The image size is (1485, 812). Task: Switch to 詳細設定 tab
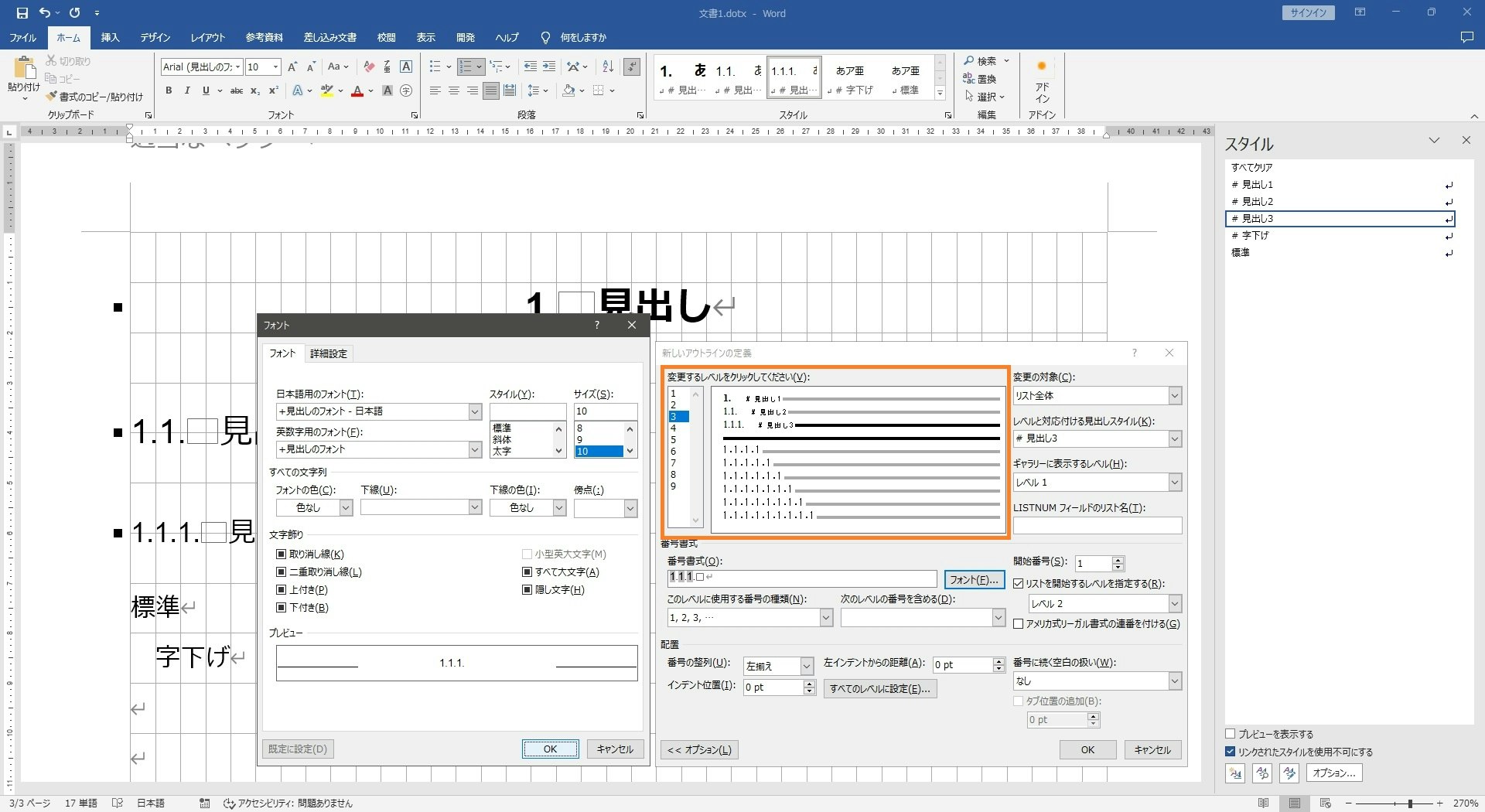click(329, 353)
